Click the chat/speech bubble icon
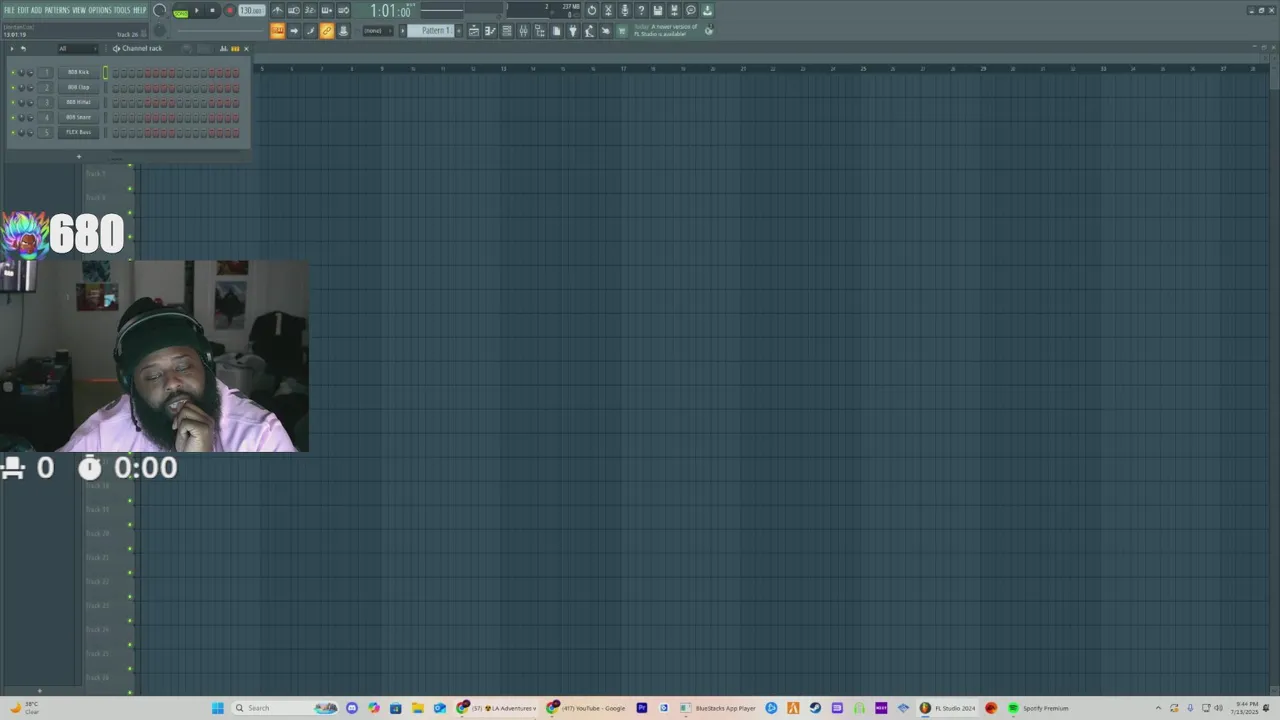Viewport: 1280px width, 720px height. pos(691,10)
